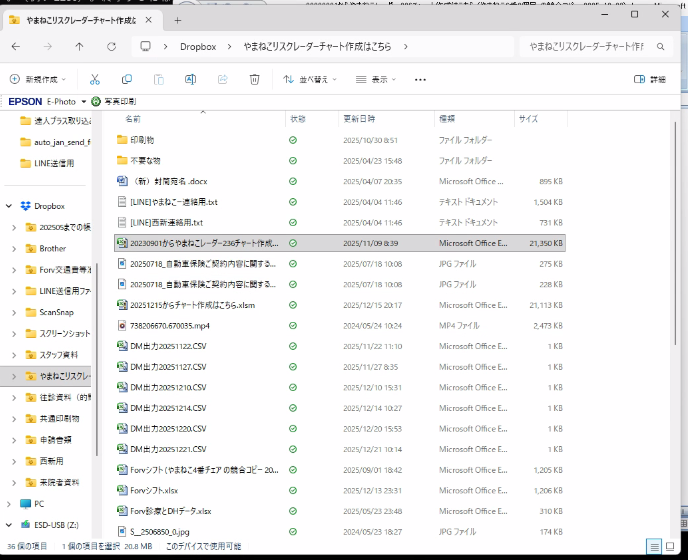
Task: Collapse the Dropbox tree node
Action: point(10,206)
